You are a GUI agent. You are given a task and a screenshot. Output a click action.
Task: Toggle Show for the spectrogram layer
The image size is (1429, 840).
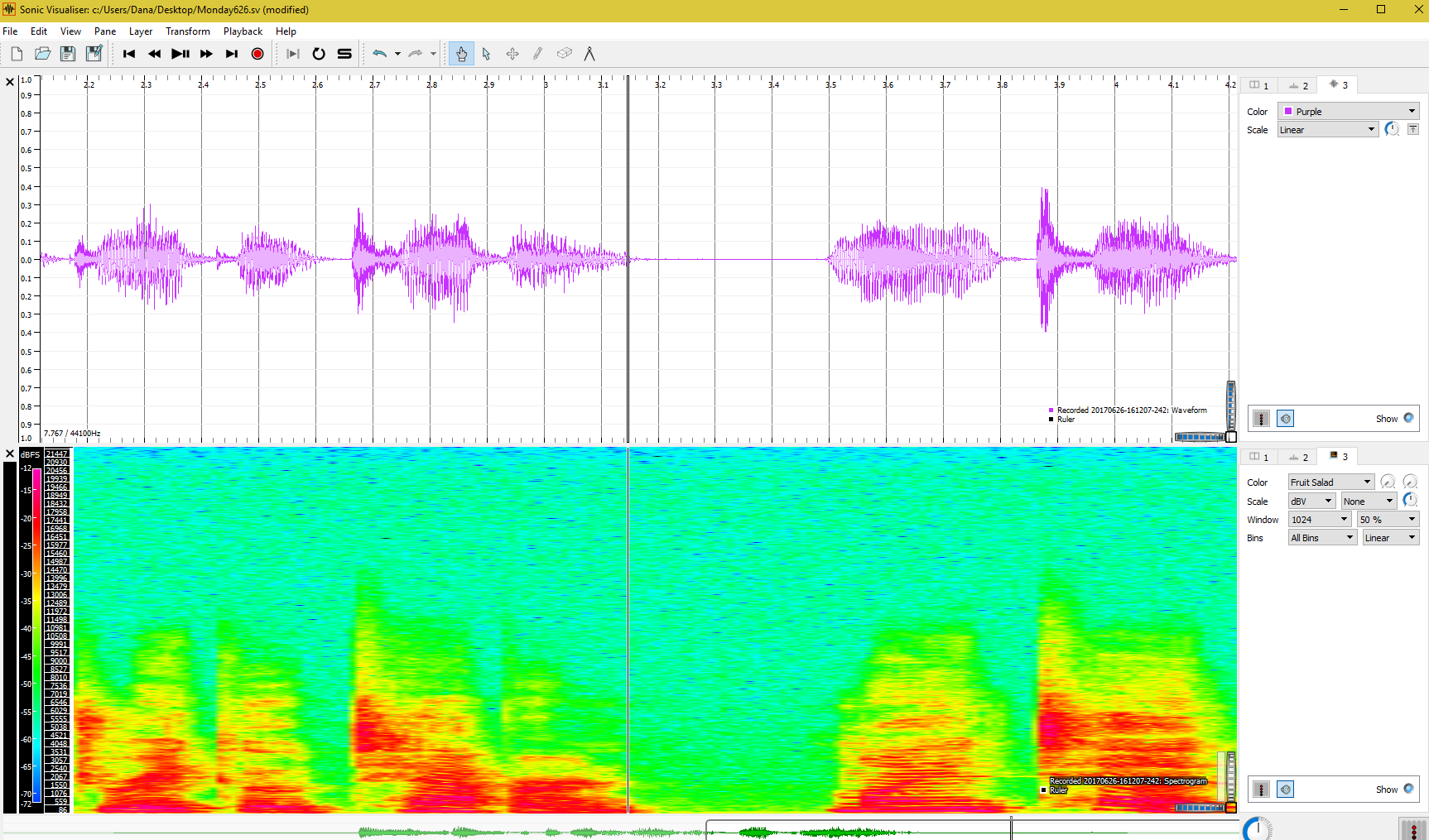pos(1408,790)
